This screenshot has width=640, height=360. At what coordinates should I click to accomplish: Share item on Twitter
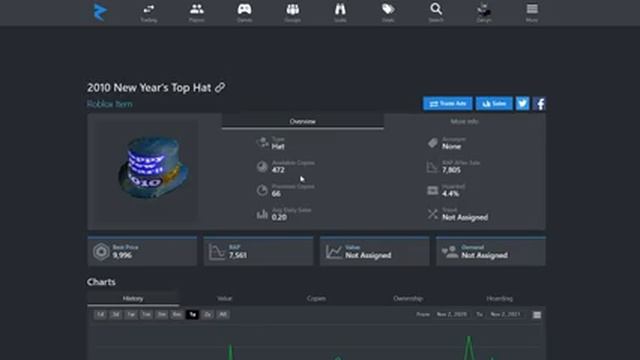(522, 104)
